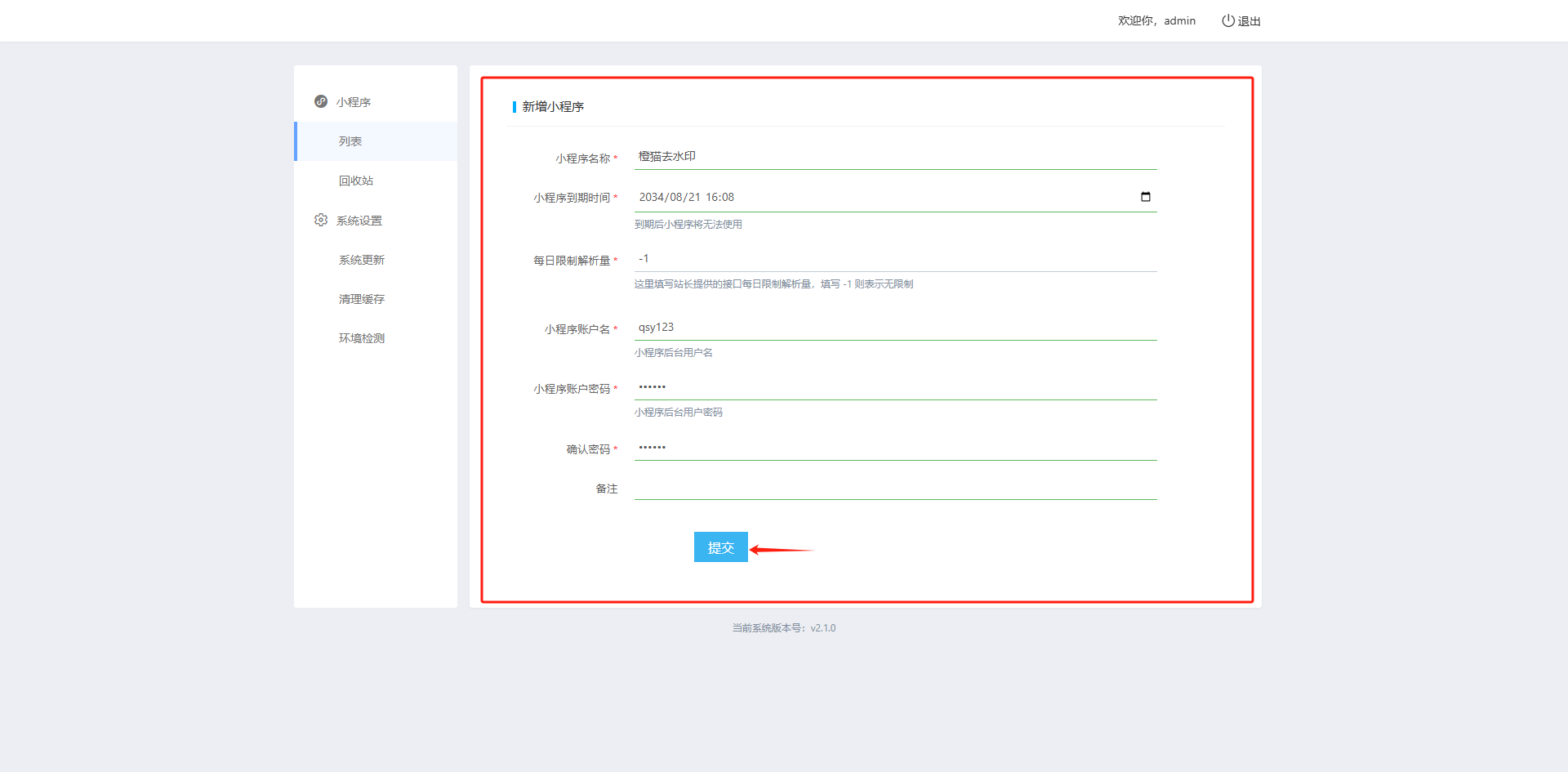This screenshot has height=772, width=1568.
Task: Navigate to 环境检测
Action: coord(362,338)
